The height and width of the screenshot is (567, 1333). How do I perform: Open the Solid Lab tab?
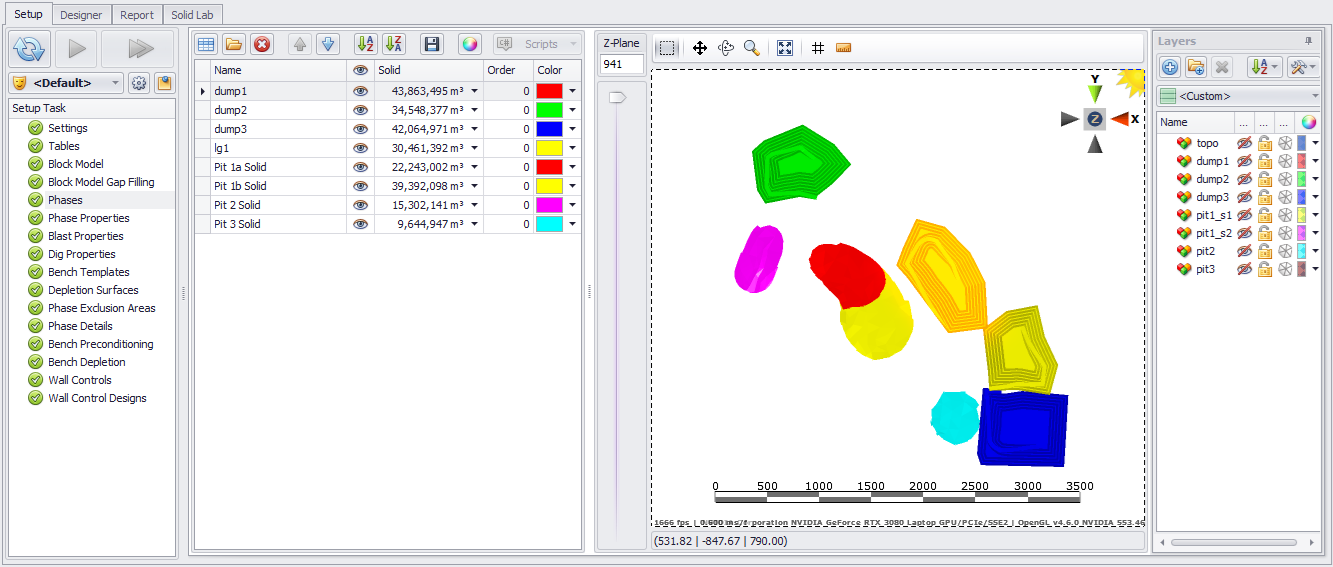[x=193, y=15]
